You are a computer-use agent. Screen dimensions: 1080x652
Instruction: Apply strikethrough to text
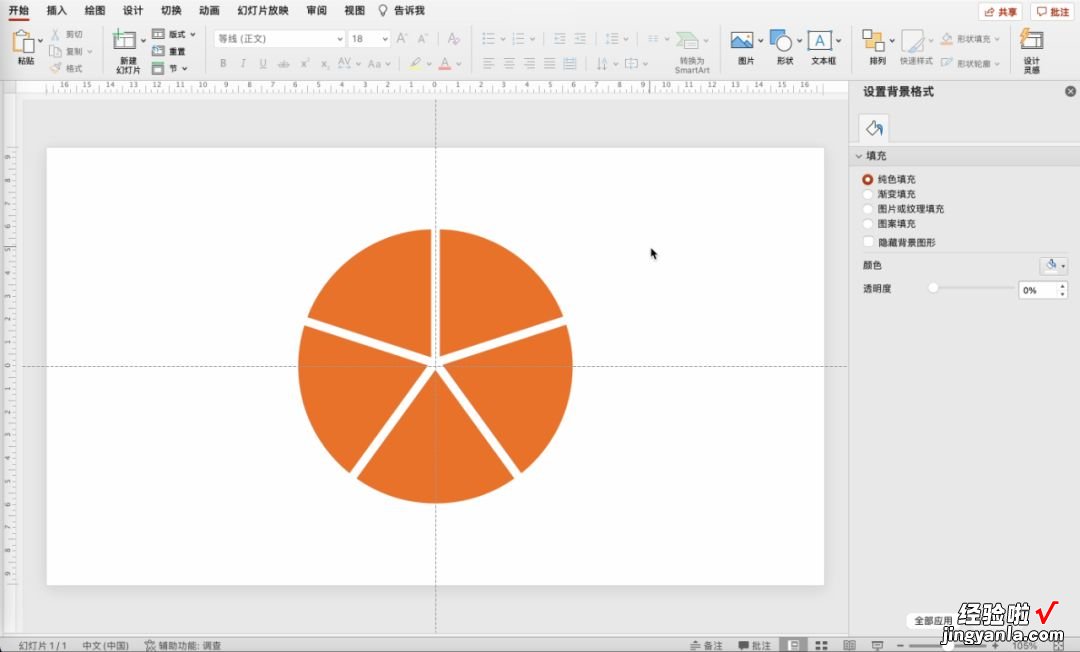pyautogui.click(x=283, y=63)
